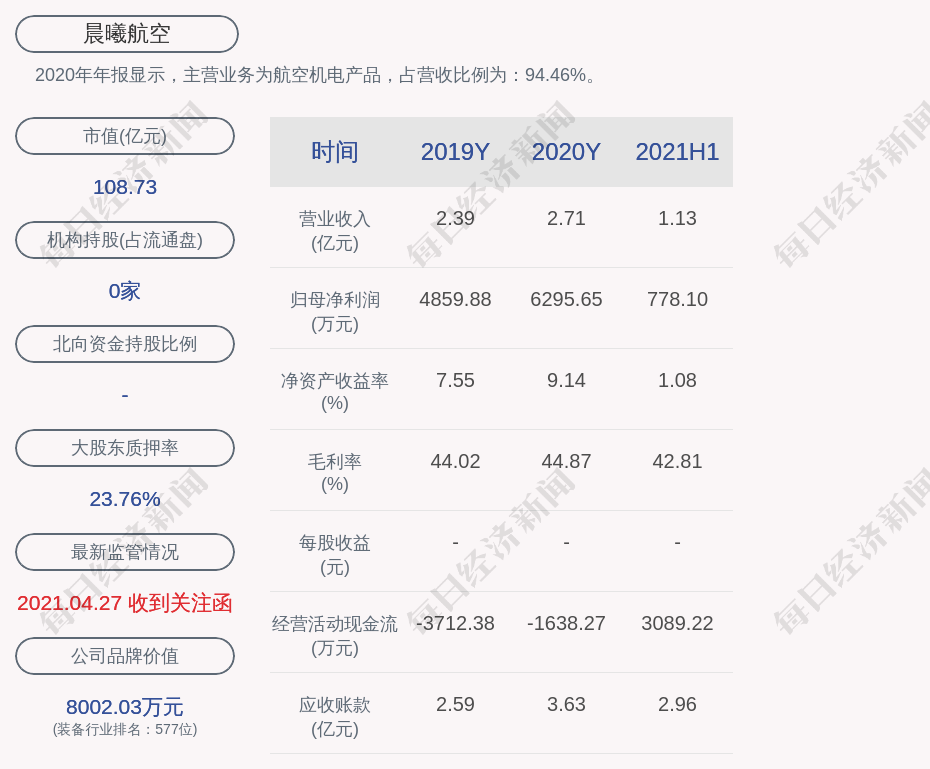
Task: Click ROE value 9.14
Action: [x=566, y=380]
